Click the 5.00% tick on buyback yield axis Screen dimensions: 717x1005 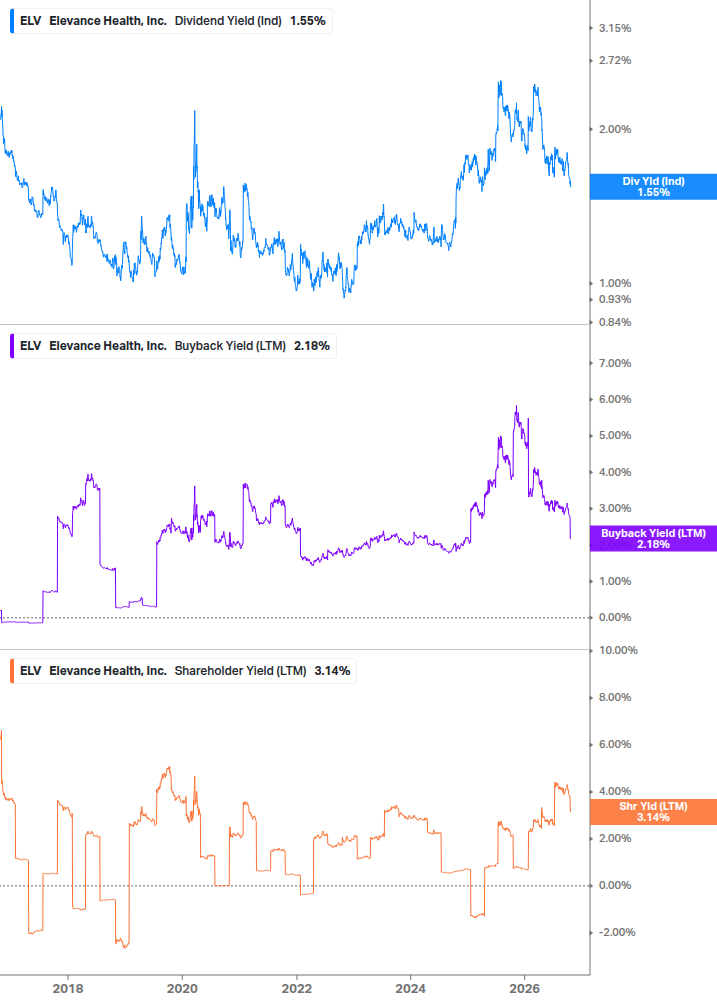[614, 435]
